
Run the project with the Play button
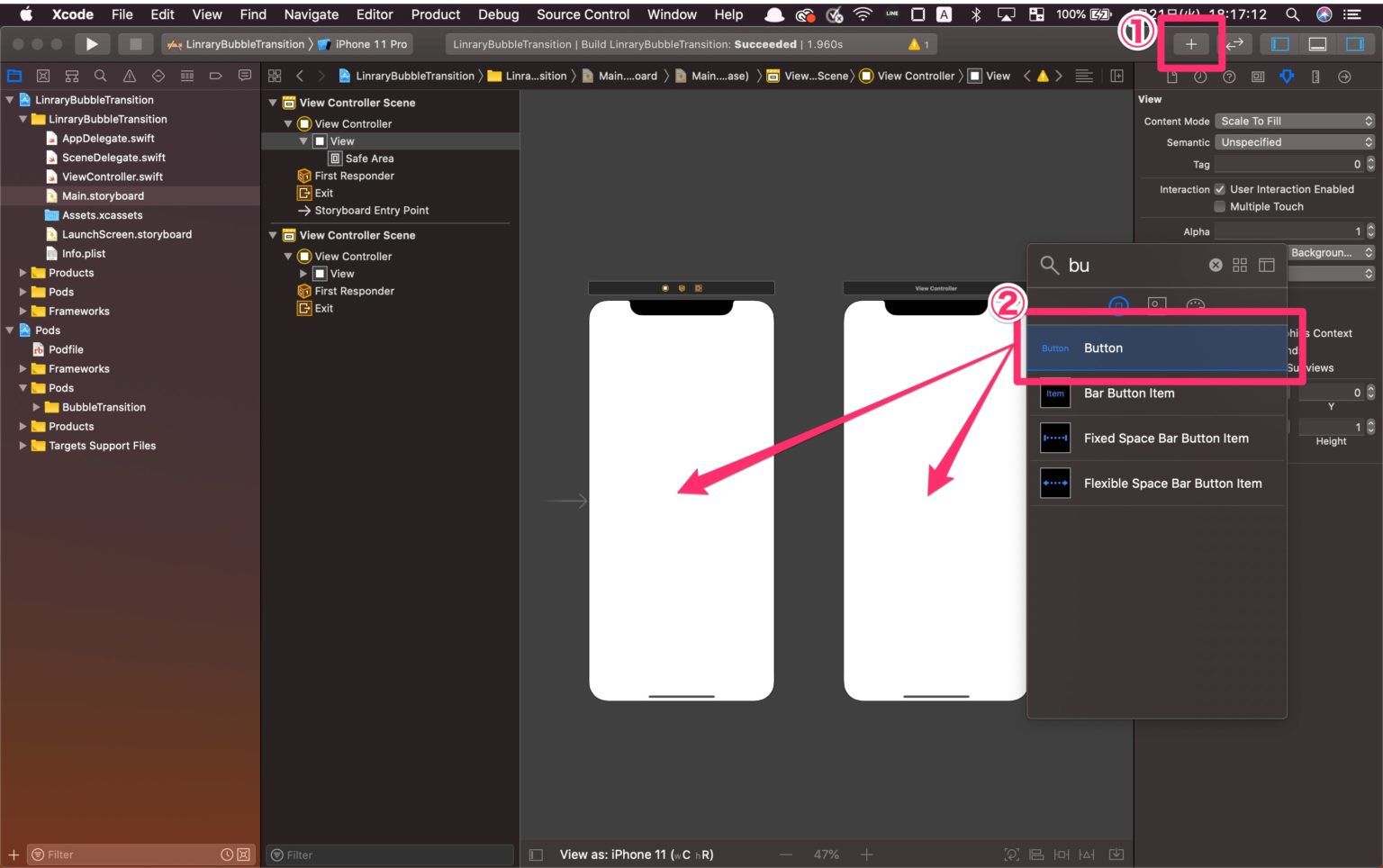pos(92,43)
